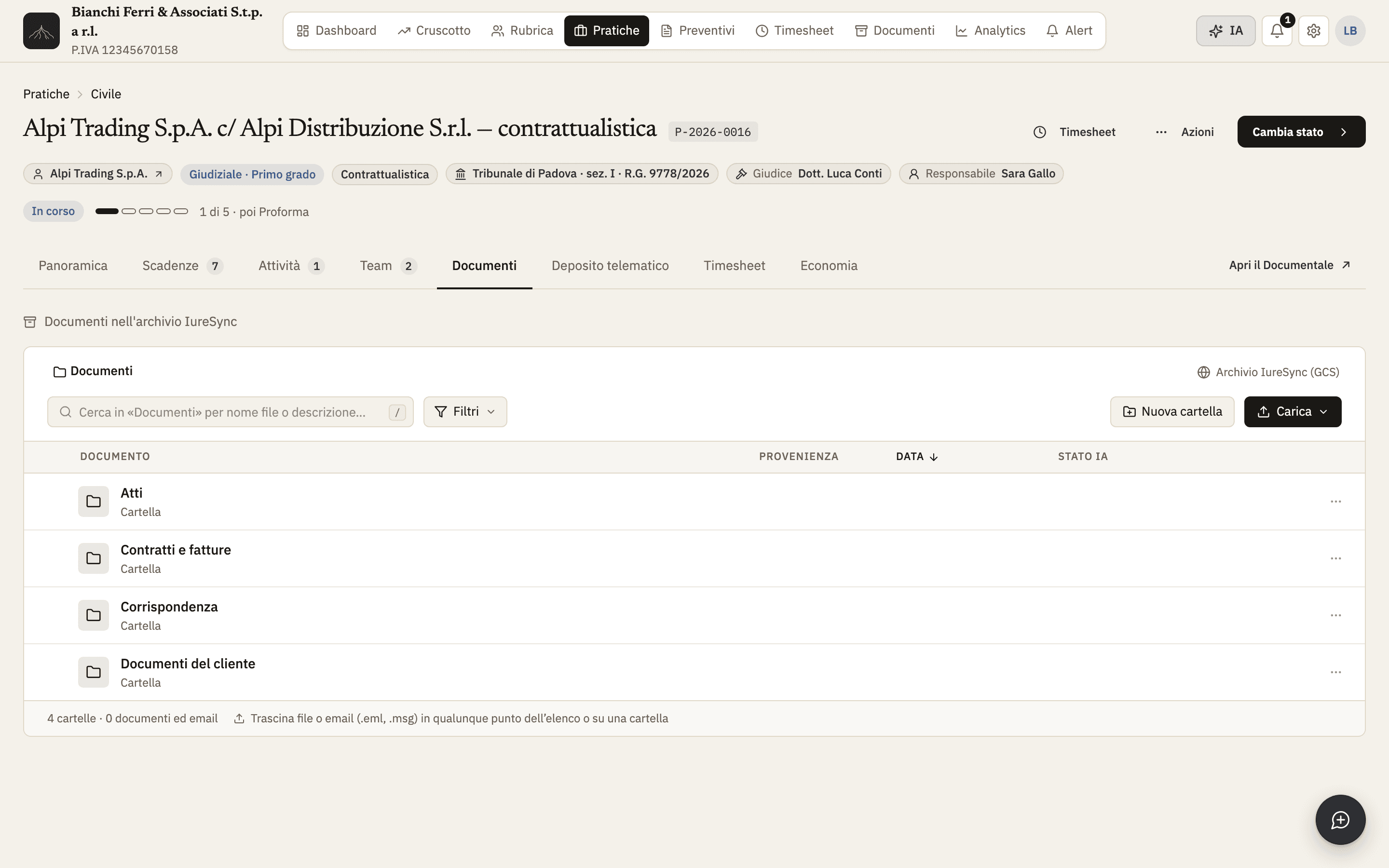Switch to the Scadenze tab

coord(182,266)
